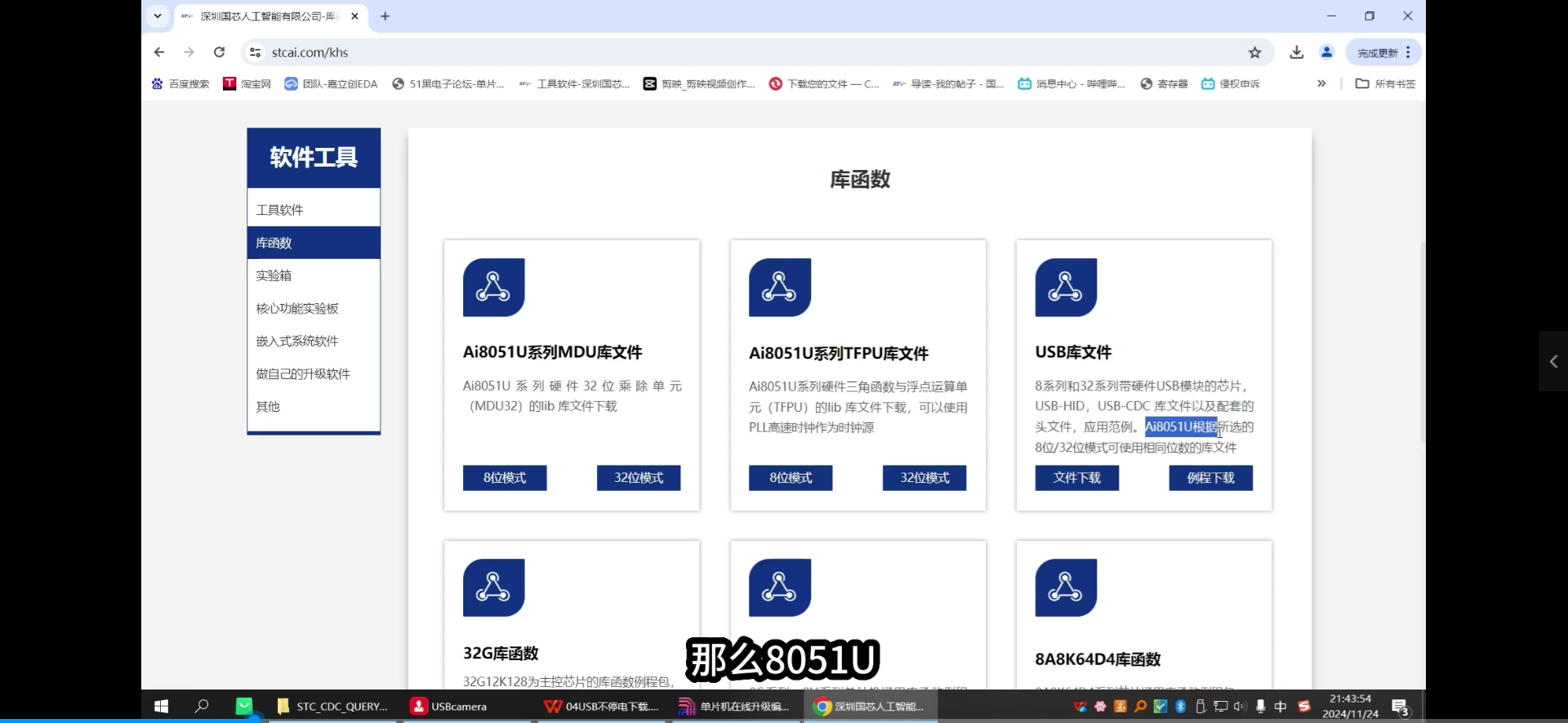Open the 淘宝网 bookmark
1568x723 pixels.
click(247, 83)
